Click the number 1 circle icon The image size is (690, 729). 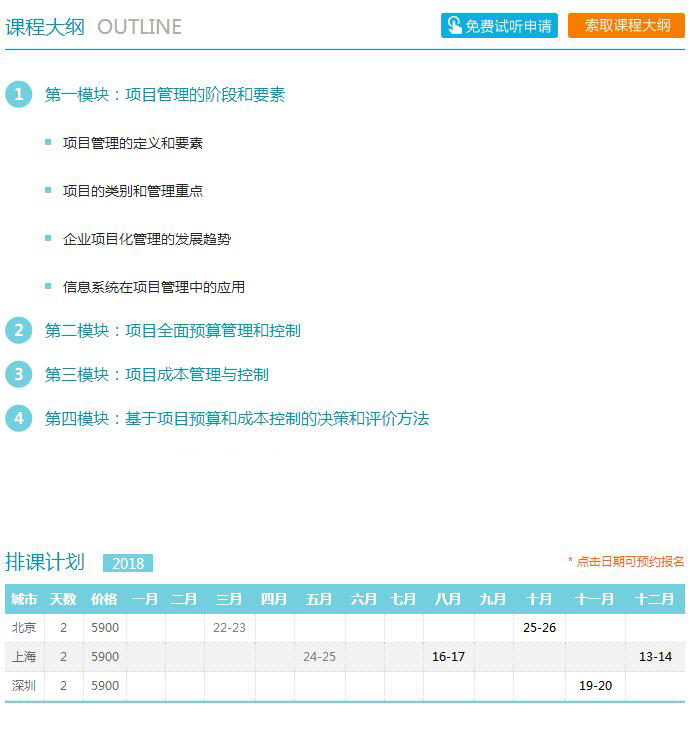point(18,95)
